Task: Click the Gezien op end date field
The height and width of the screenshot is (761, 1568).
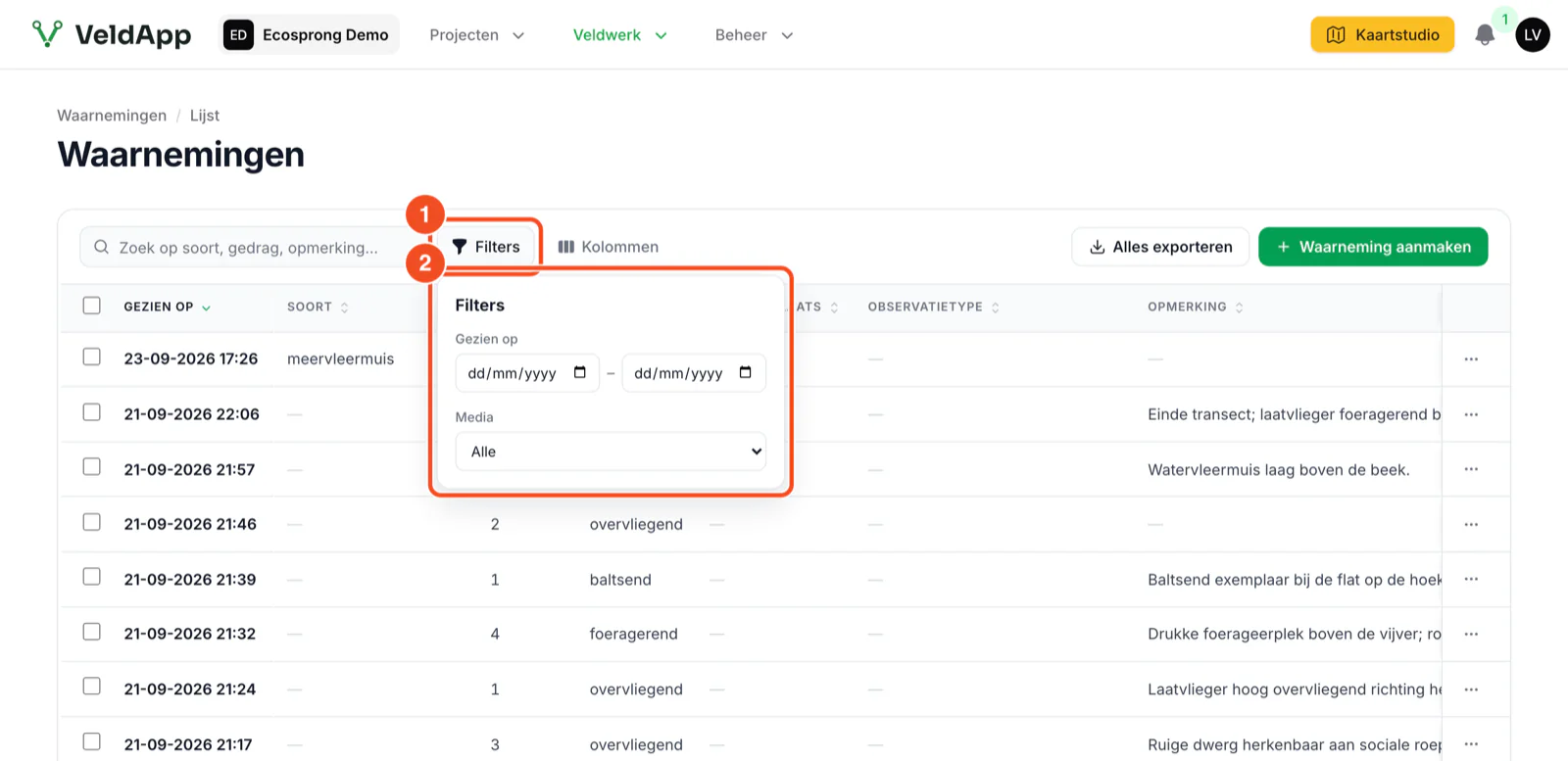Action: click(x=694, y=372)
